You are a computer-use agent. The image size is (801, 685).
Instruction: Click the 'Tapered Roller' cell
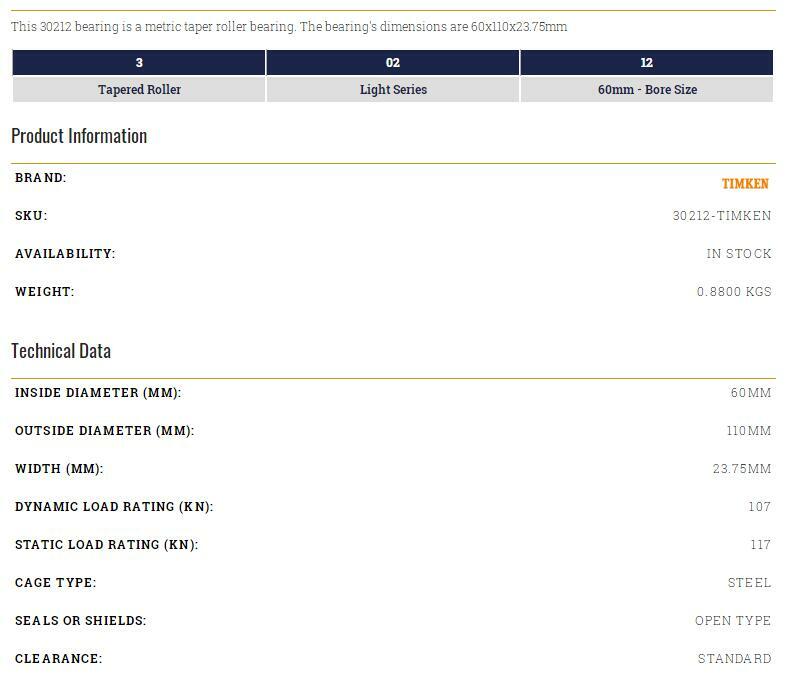tap(139, 89)
